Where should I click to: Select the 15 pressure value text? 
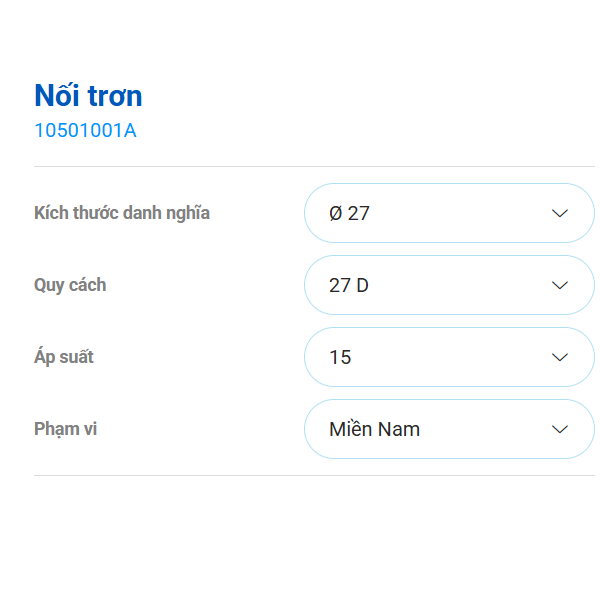click(x=340, y=357)
